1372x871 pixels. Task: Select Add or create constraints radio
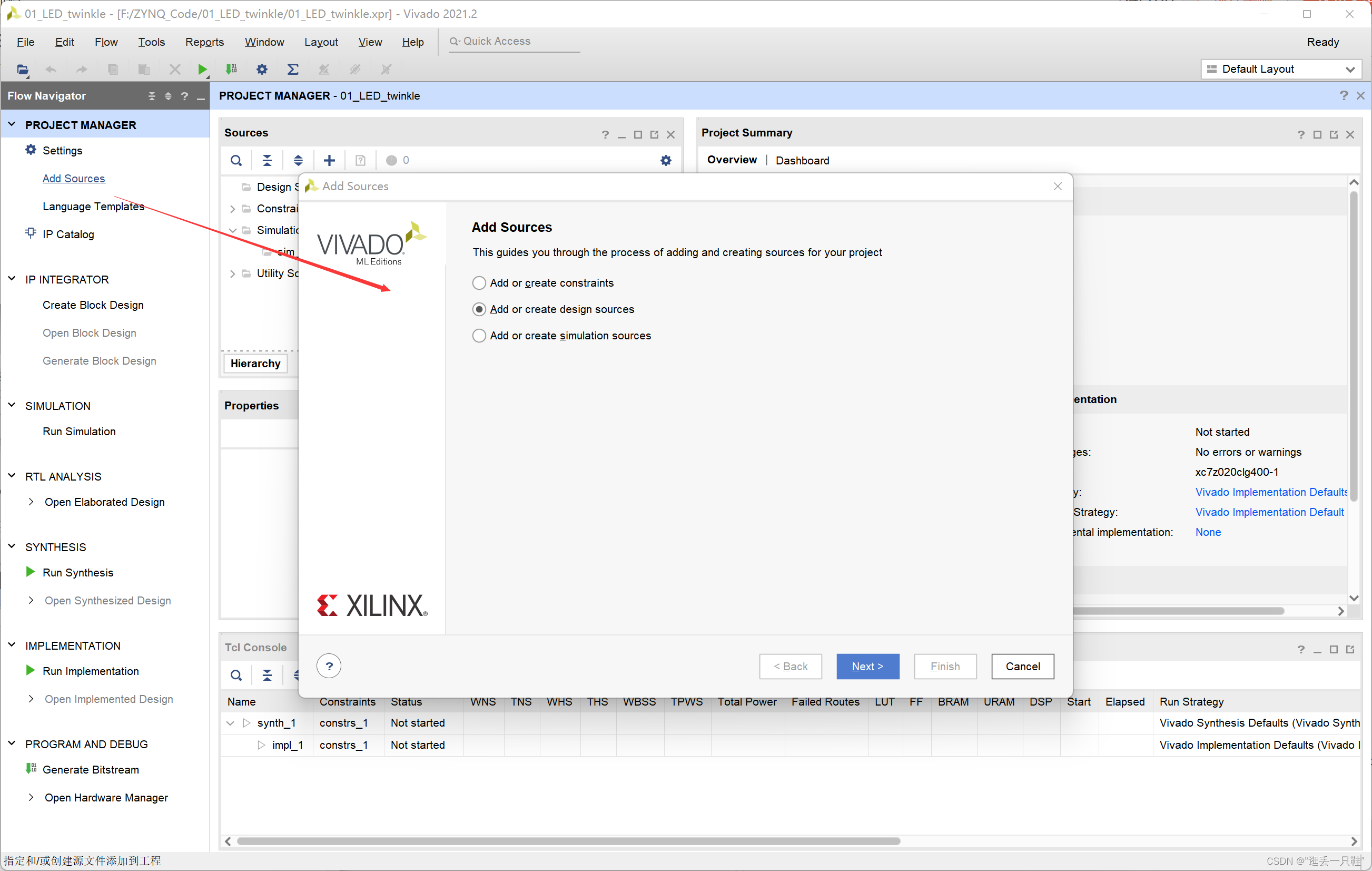pyautogui.click(x=479, y=283)
